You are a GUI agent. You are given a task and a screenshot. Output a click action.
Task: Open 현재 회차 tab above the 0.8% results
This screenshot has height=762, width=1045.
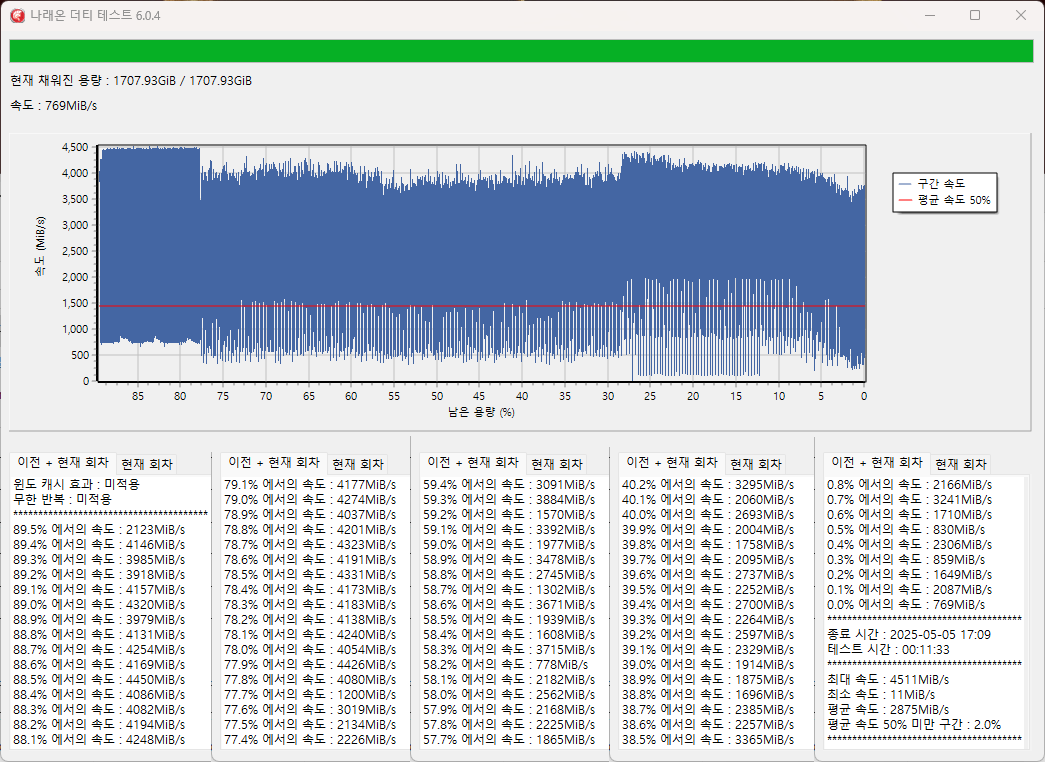[x=960, y=464]
